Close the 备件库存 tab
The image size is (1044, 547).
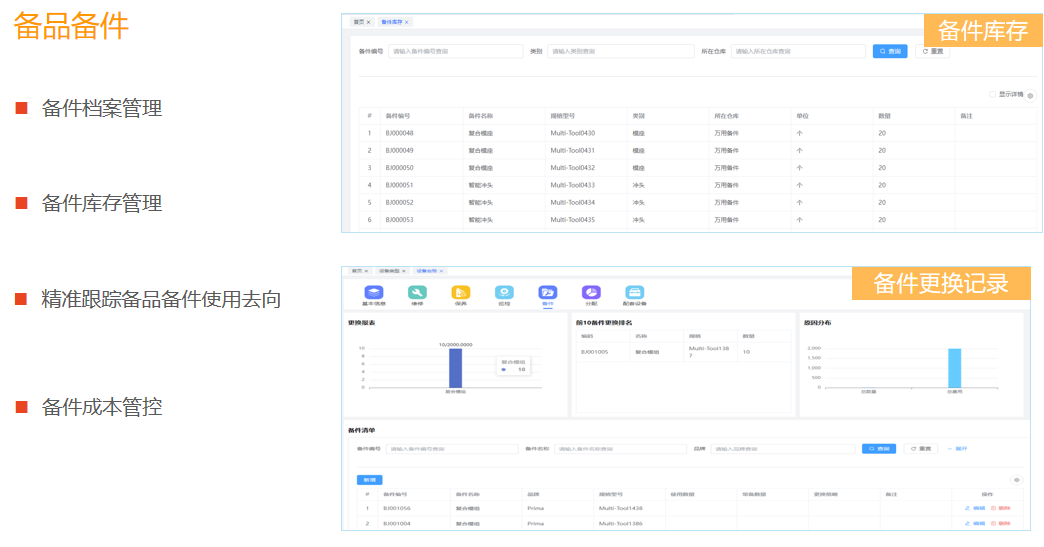pos(407,22)
